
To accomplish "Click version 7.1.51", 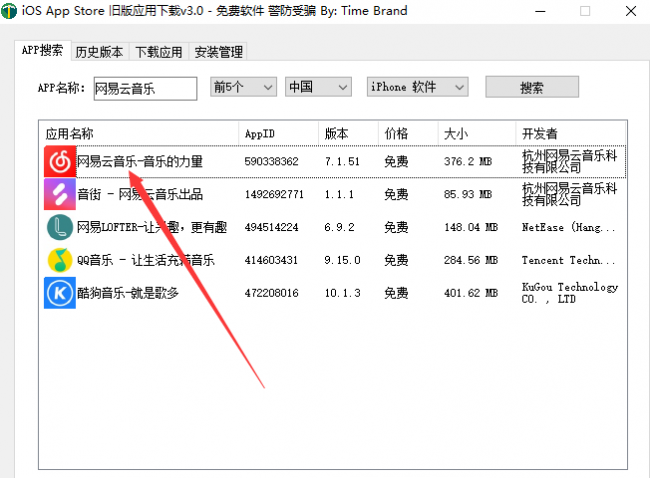I will (342, 161).
